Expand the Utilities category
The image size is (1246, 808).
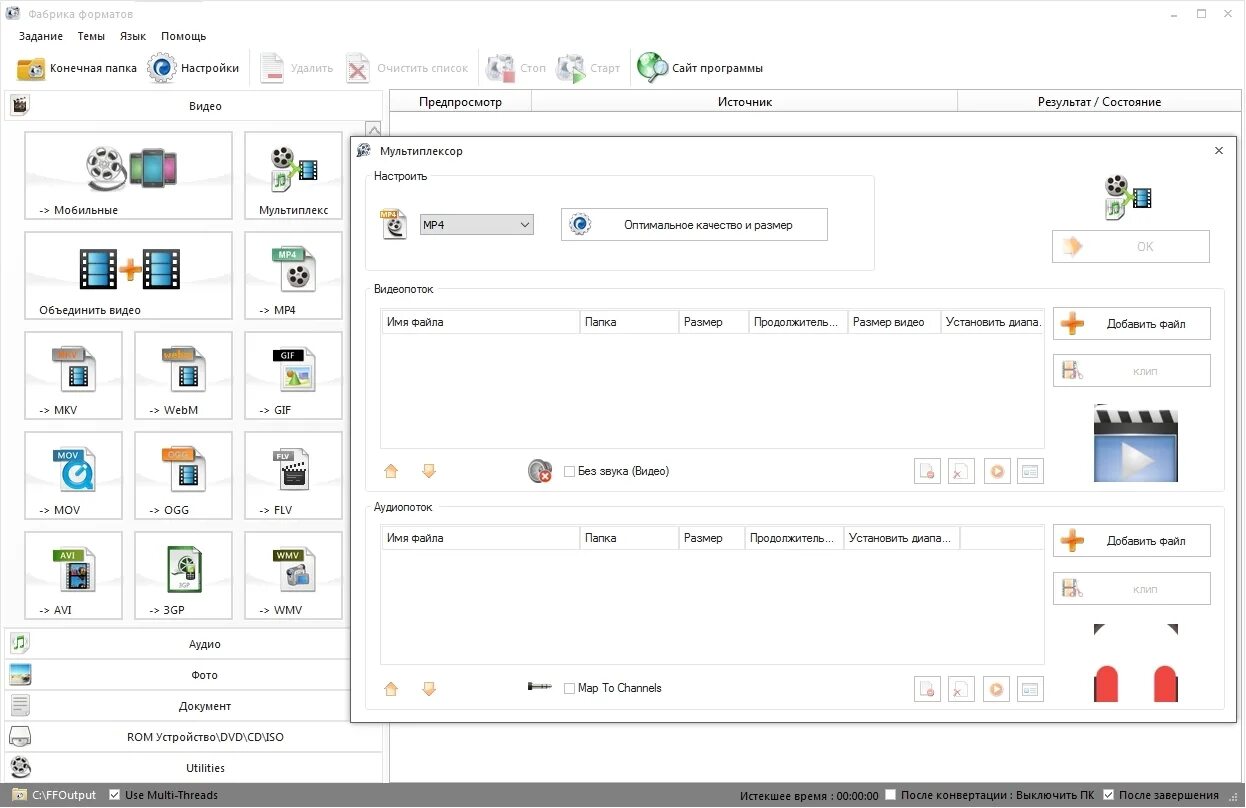193,768
